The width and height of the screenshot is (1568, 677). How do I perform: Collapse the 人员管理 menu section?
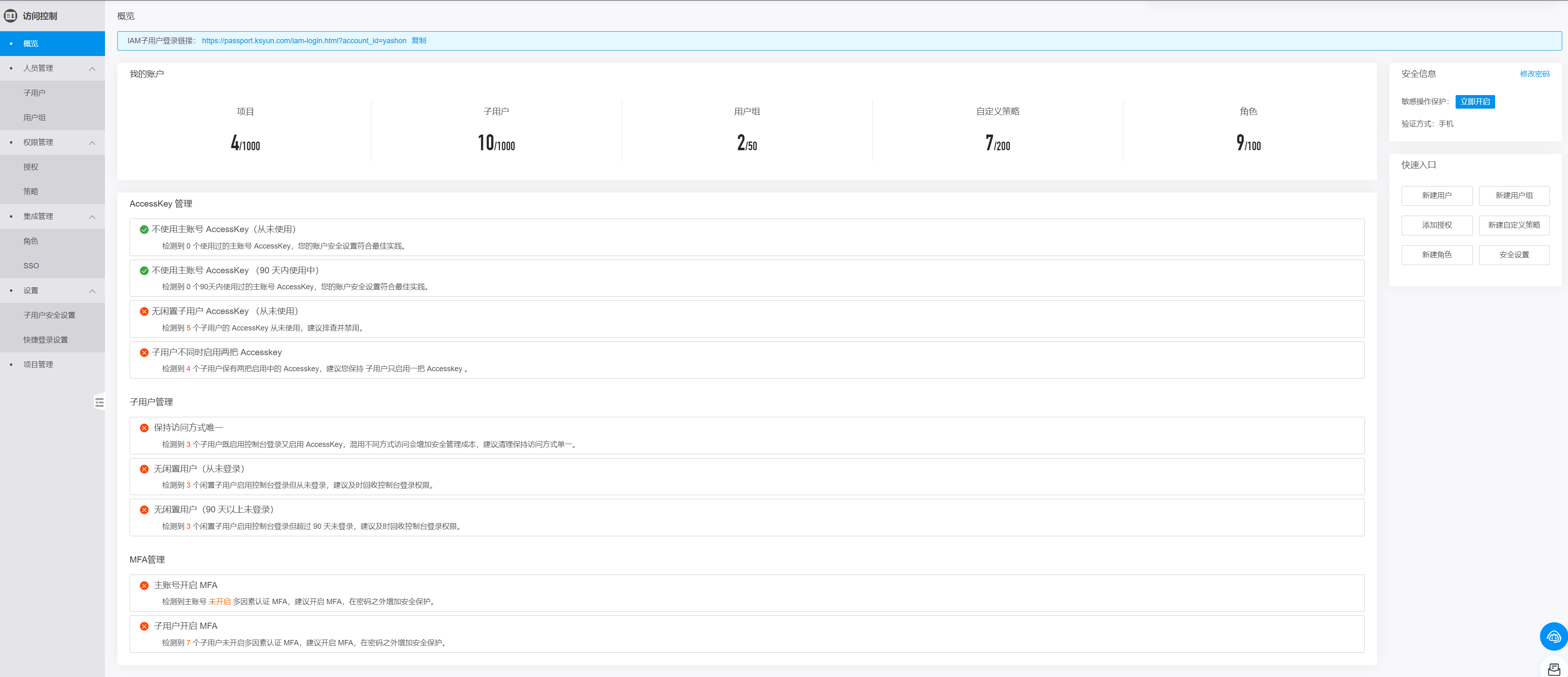92,68
